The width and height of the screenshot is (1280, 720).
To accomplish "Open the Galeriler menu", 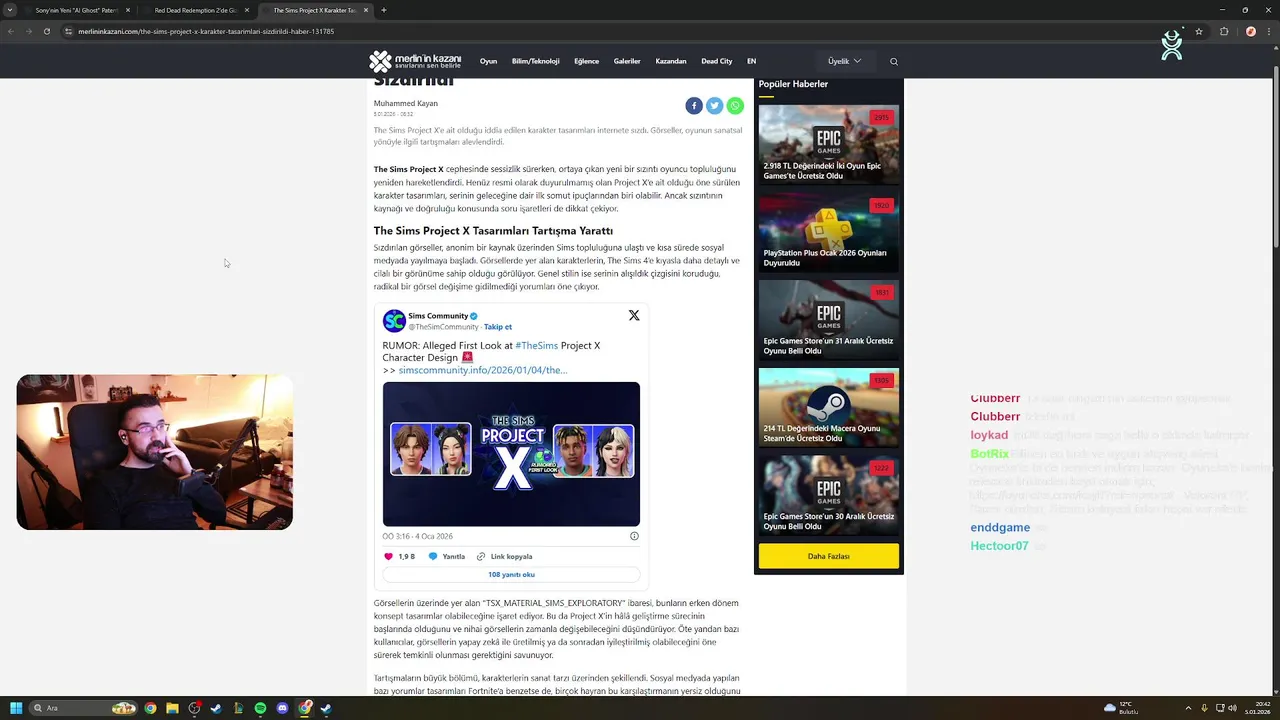I will 627,61.
